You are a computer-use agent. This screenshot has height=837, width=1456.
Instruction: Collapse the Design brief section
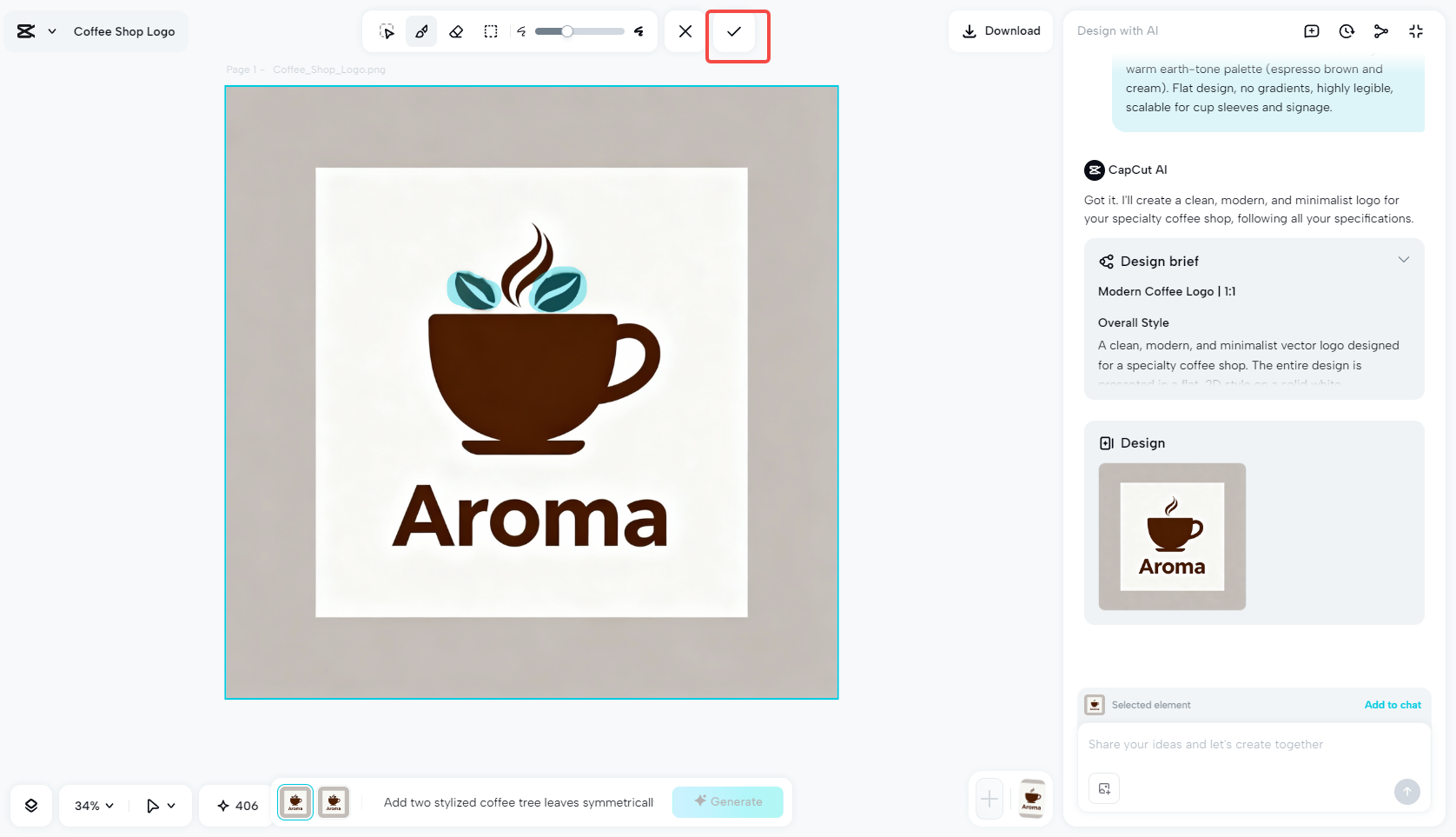(x=1404, y=260)
